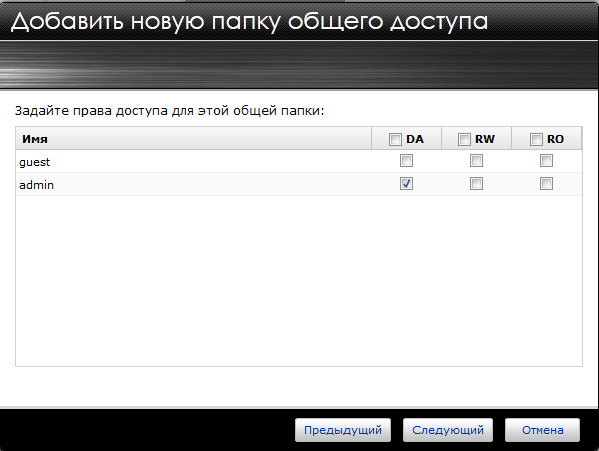This screenshot has height=451, width=599.
Task: Toggle the RW select-all checkbox in header
Action: coord(464,139)
